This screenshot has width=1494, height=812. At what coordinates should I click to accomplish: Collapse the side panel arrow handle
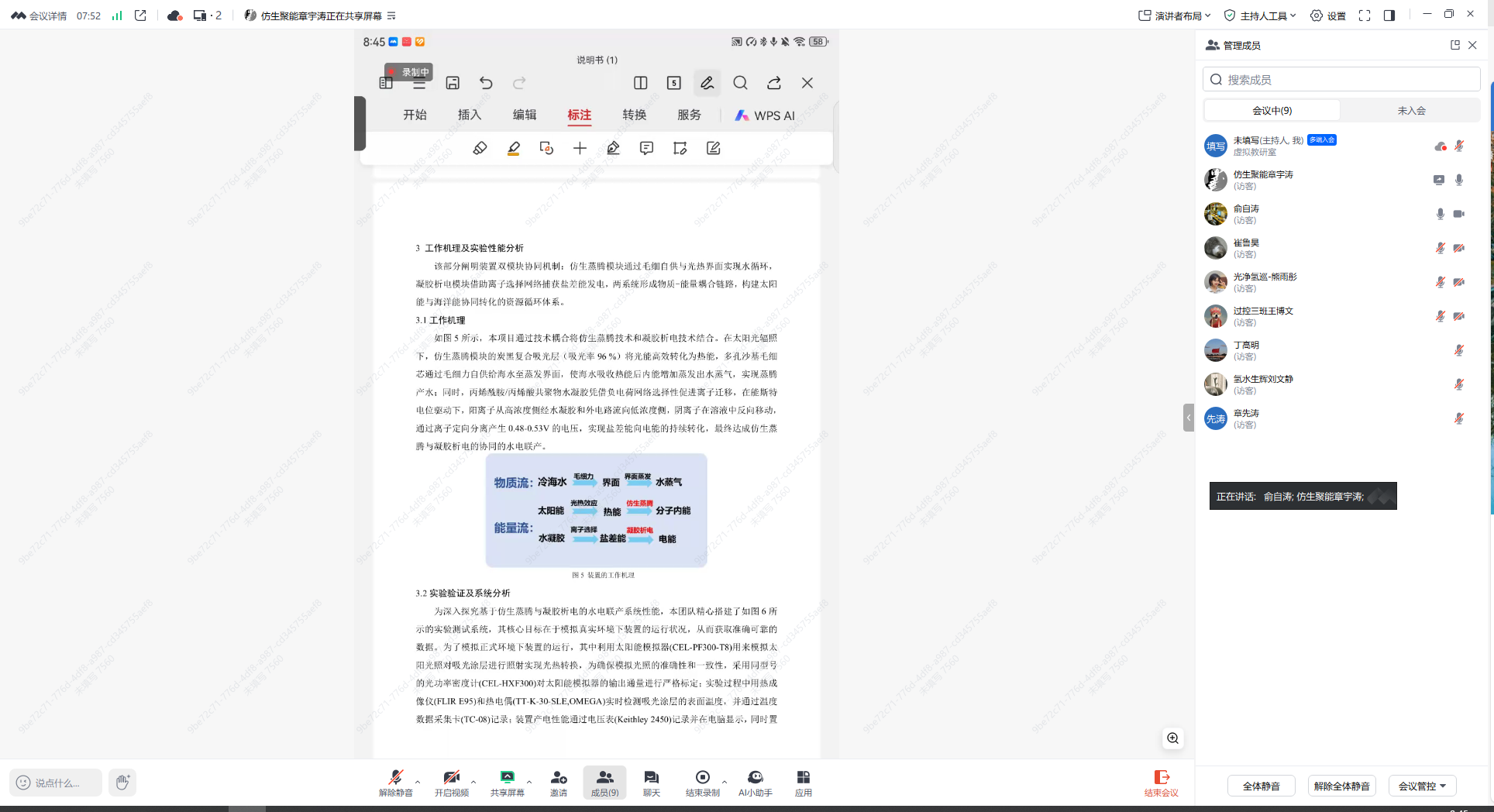point(1189,418)
